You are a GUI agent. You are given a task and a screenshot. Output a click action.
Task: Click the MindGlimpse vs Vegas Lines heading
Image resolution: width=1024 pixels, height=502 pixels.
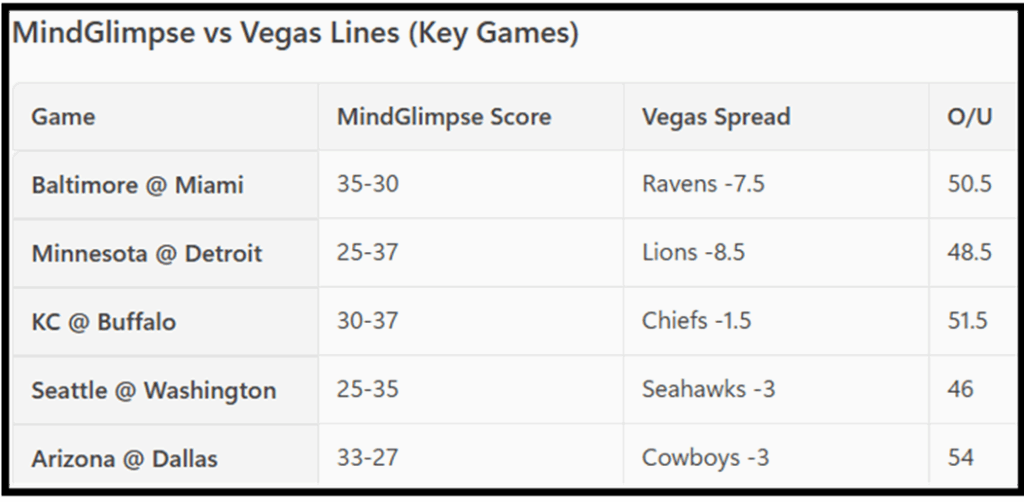(x=295, y=33)
